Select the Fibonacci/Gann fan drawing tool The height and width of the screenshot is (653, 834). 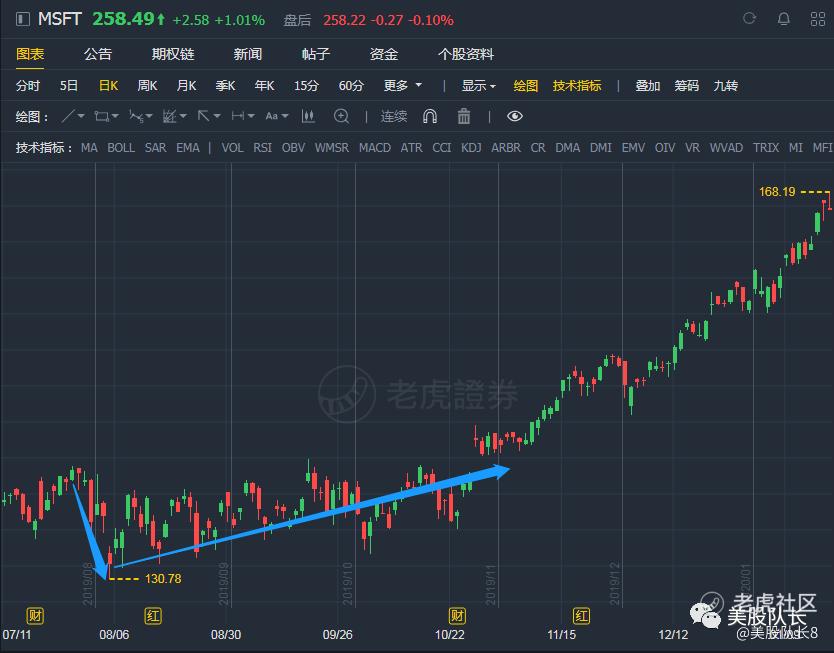click(x=170, y=116)
